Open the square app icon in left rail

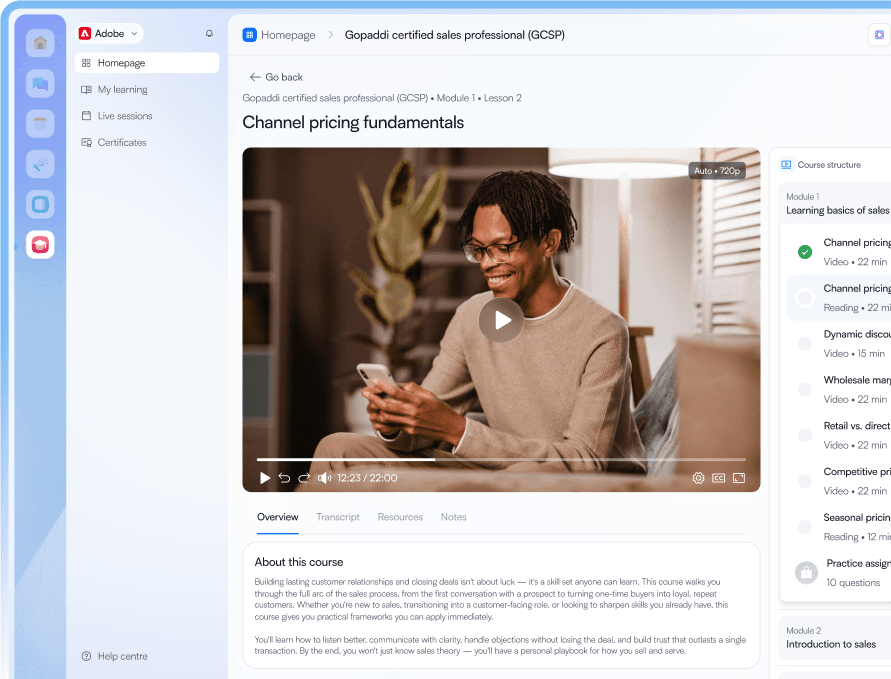[x=40, y=205]
